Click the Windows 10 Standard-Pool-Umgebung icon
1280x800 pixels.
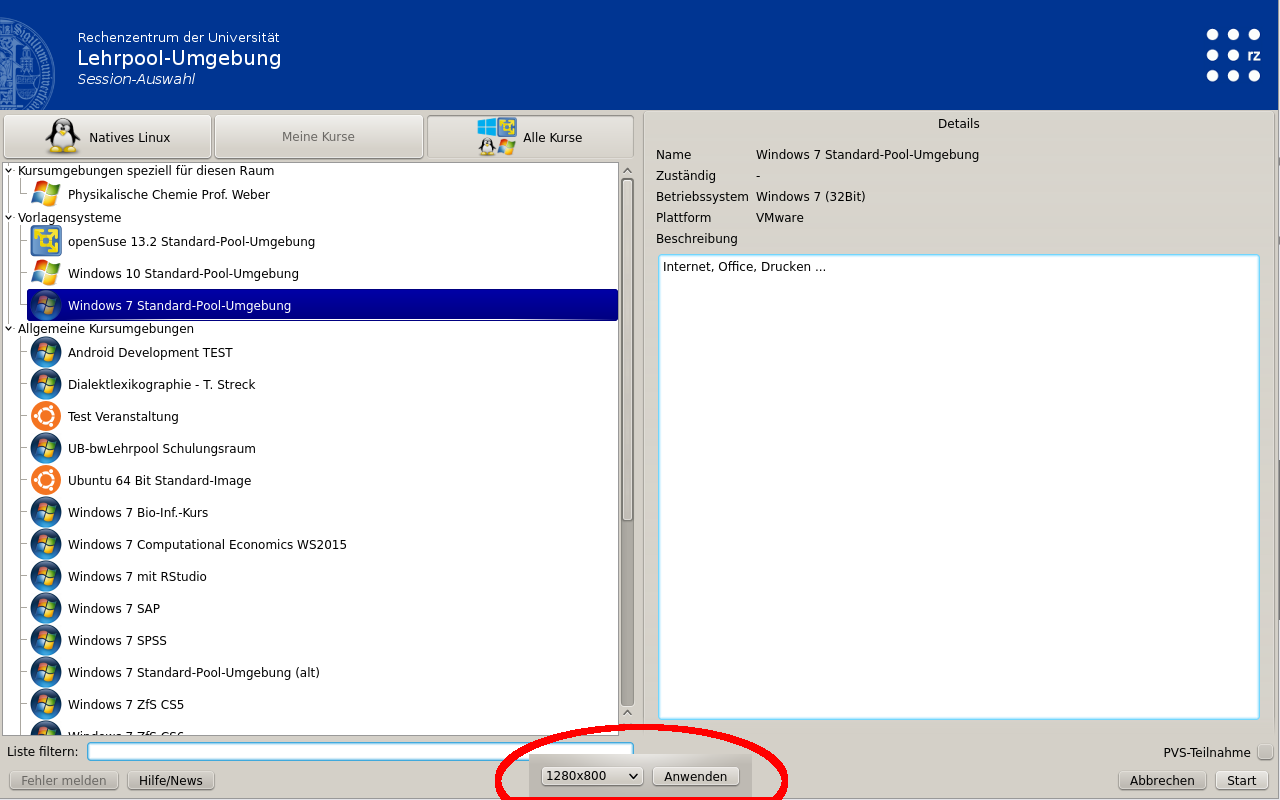coord(45,273)
